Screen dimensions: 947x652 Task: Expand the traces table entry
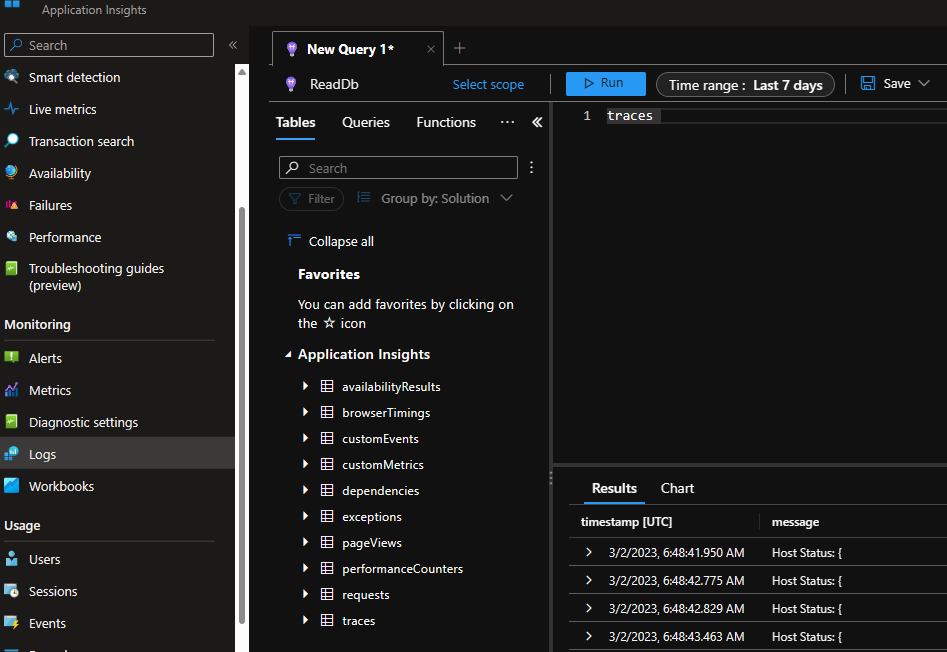coord(305,620)
